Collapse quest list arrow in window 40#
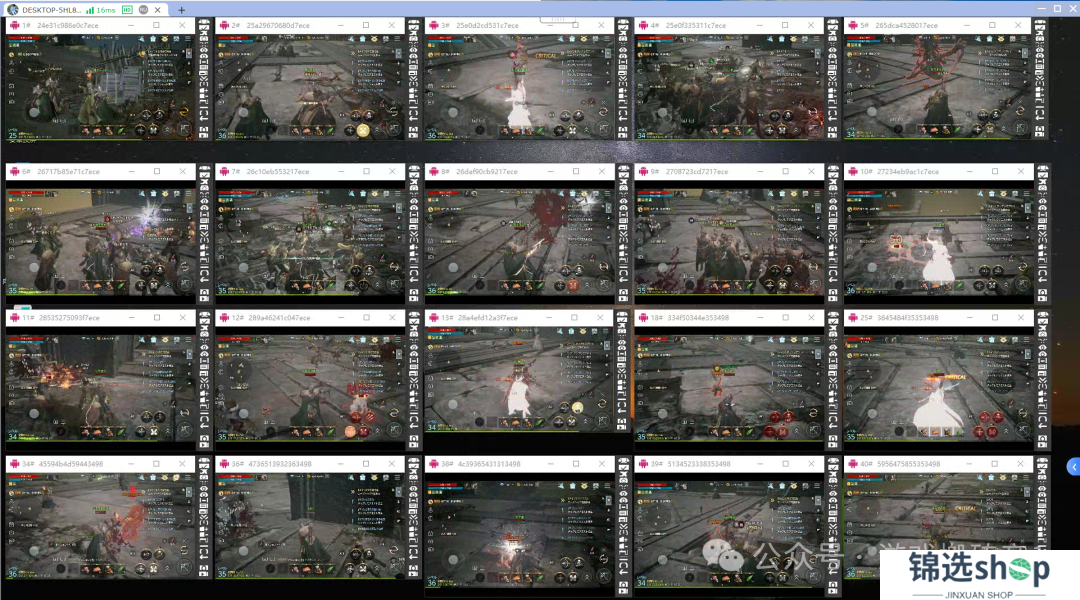 [1027, 491]
